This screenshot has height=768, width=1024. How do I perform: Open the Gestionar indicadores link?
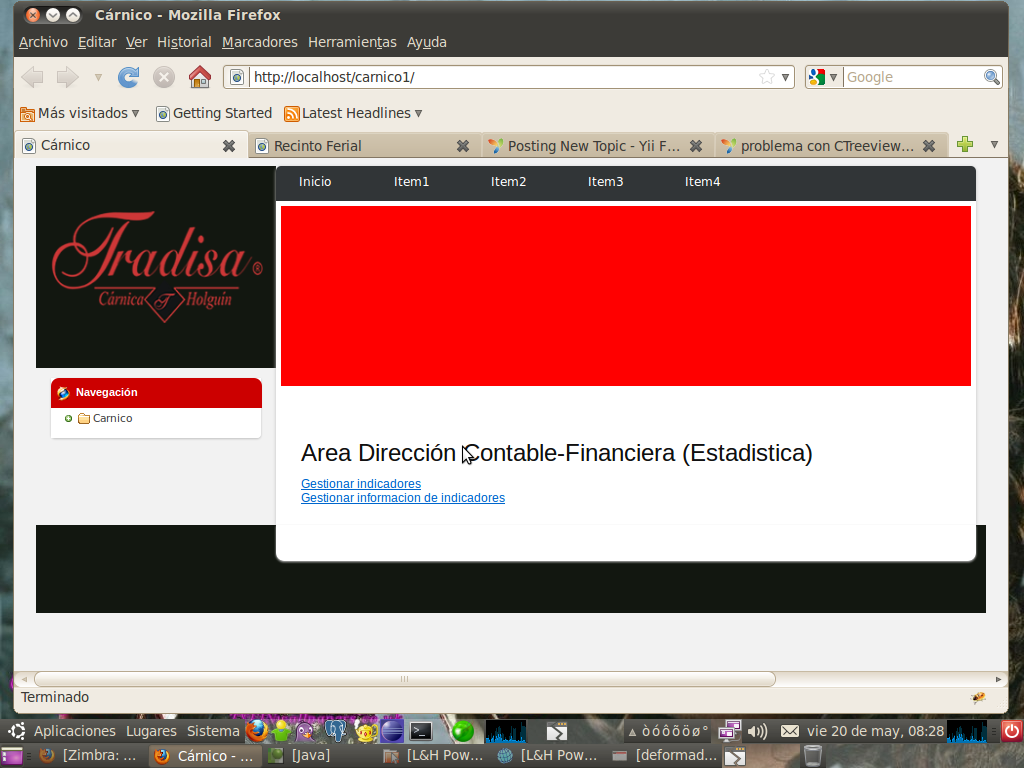click(x=360, y=484)
